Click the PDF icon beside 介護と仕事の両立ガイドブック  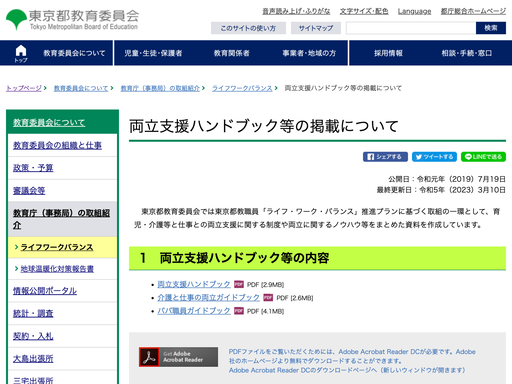tap(268, 298)
